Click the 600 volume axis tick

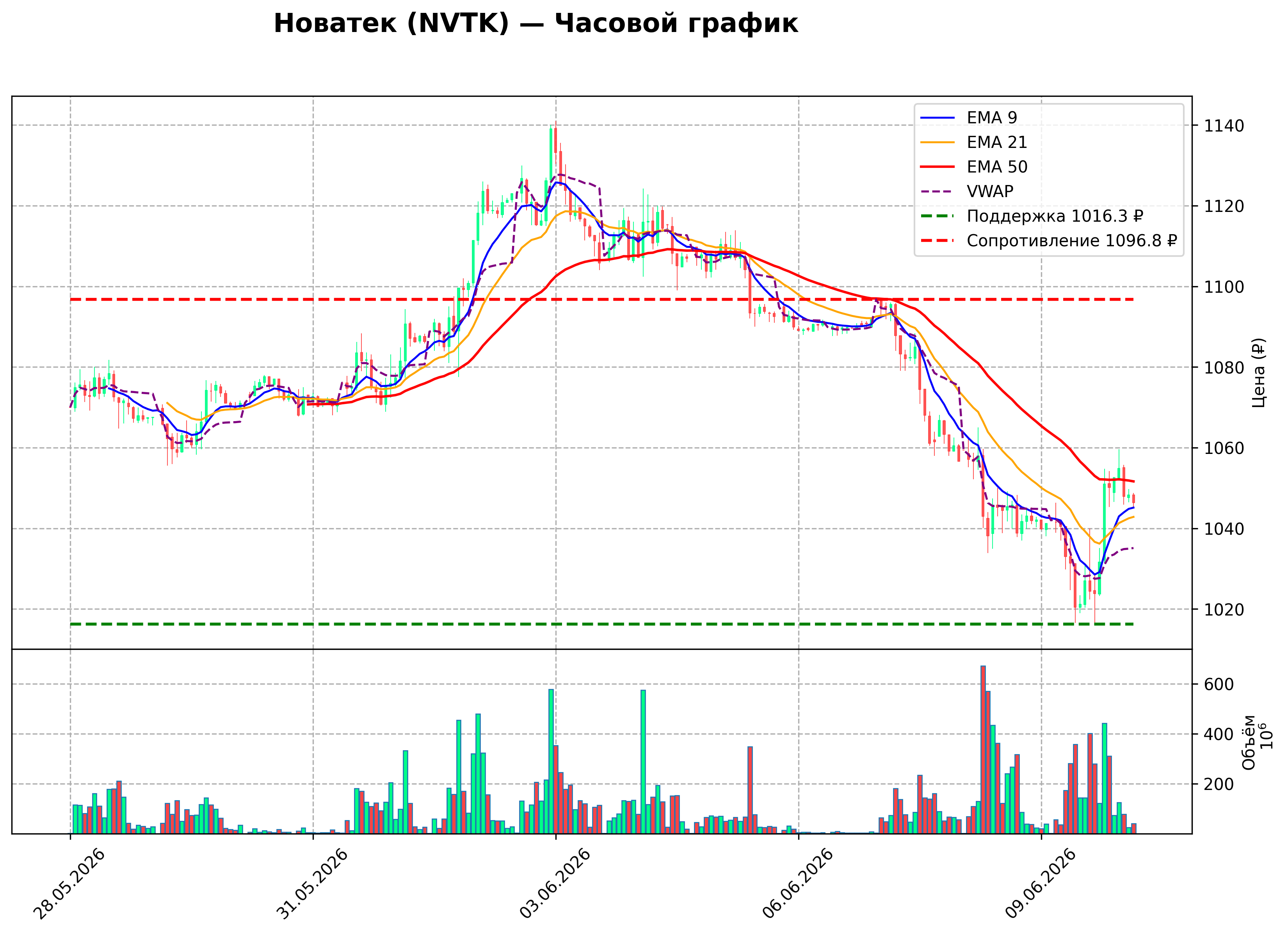coord(1219,684)
